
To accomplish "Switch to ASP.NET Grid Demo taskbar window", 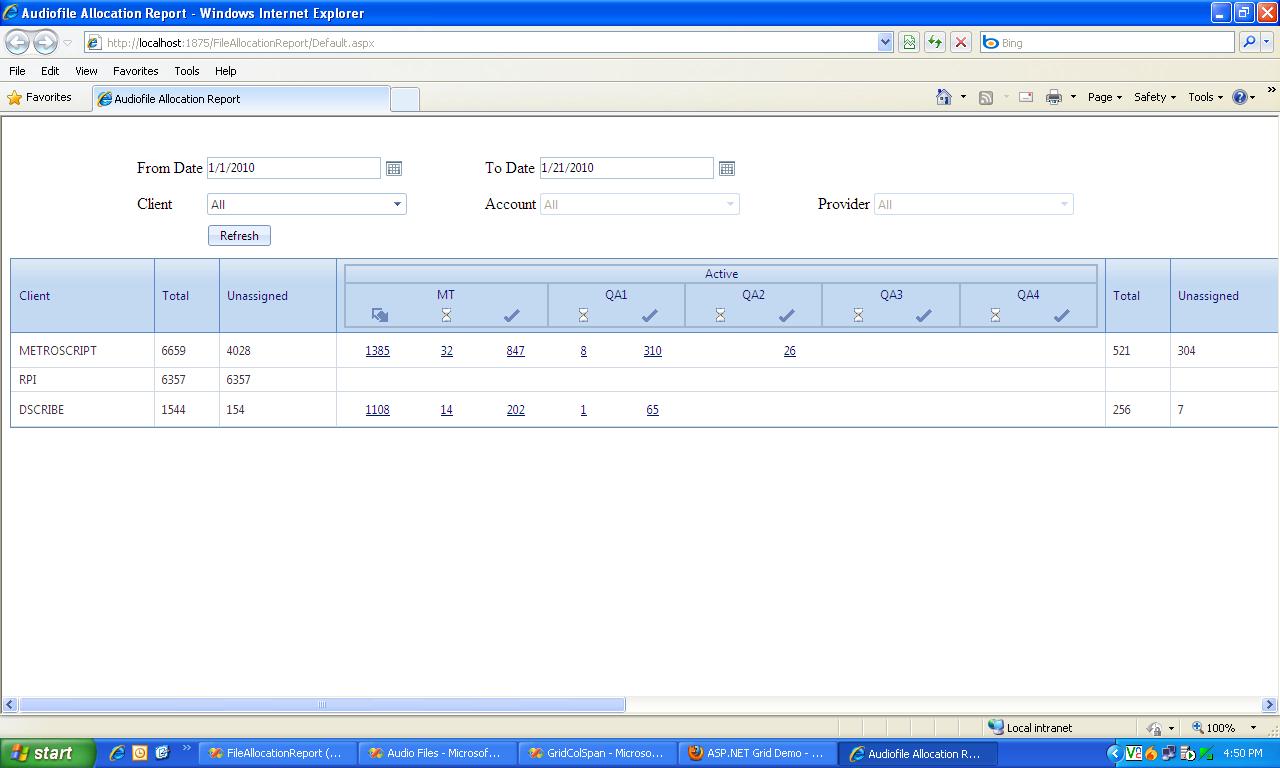I will (x=756, y=753).
